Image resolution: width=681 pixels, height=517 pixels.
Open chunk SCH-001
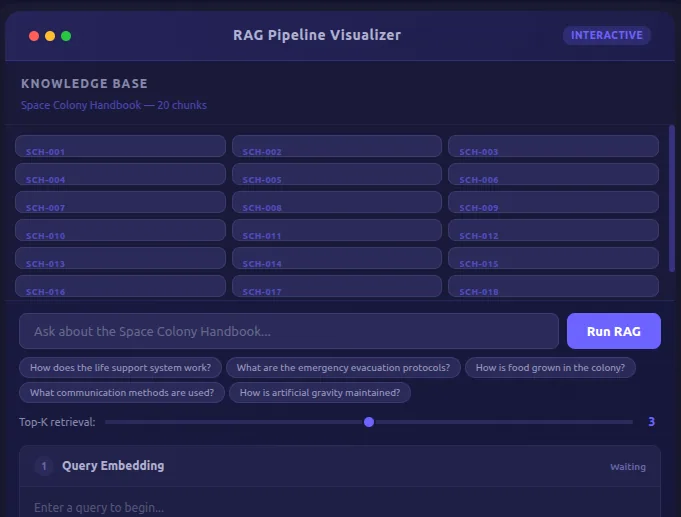click(120, 146)
